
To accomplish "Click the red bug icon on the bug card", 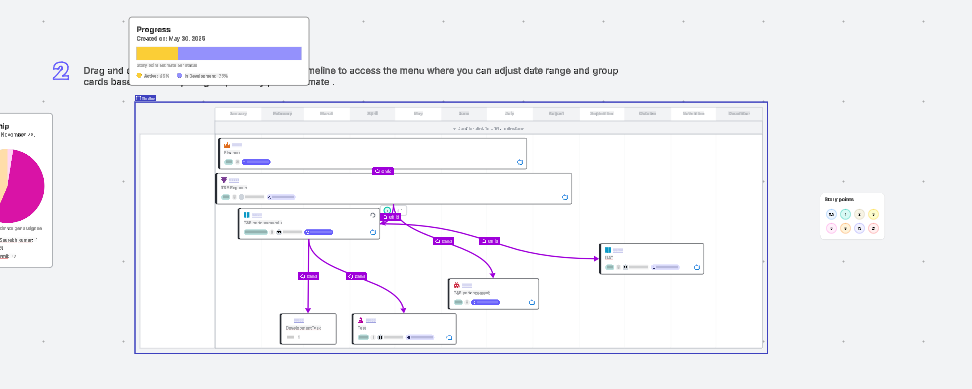I will pos(457,285).
